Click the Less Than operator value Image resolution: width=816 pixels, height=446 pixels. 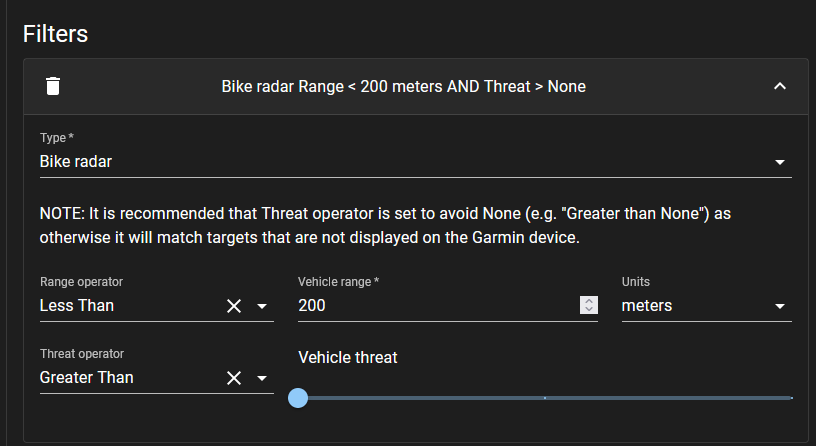[x=77, y=306]
